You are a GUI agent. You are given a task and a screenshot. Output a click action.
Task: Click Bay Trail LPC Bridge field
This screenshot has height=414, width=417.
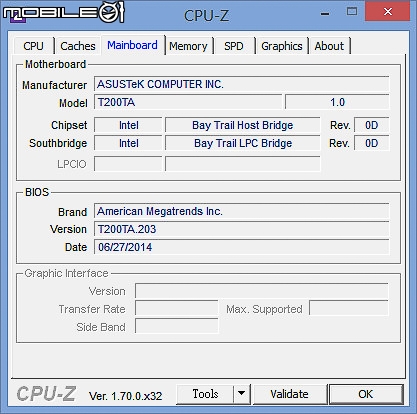click(243, 143)
